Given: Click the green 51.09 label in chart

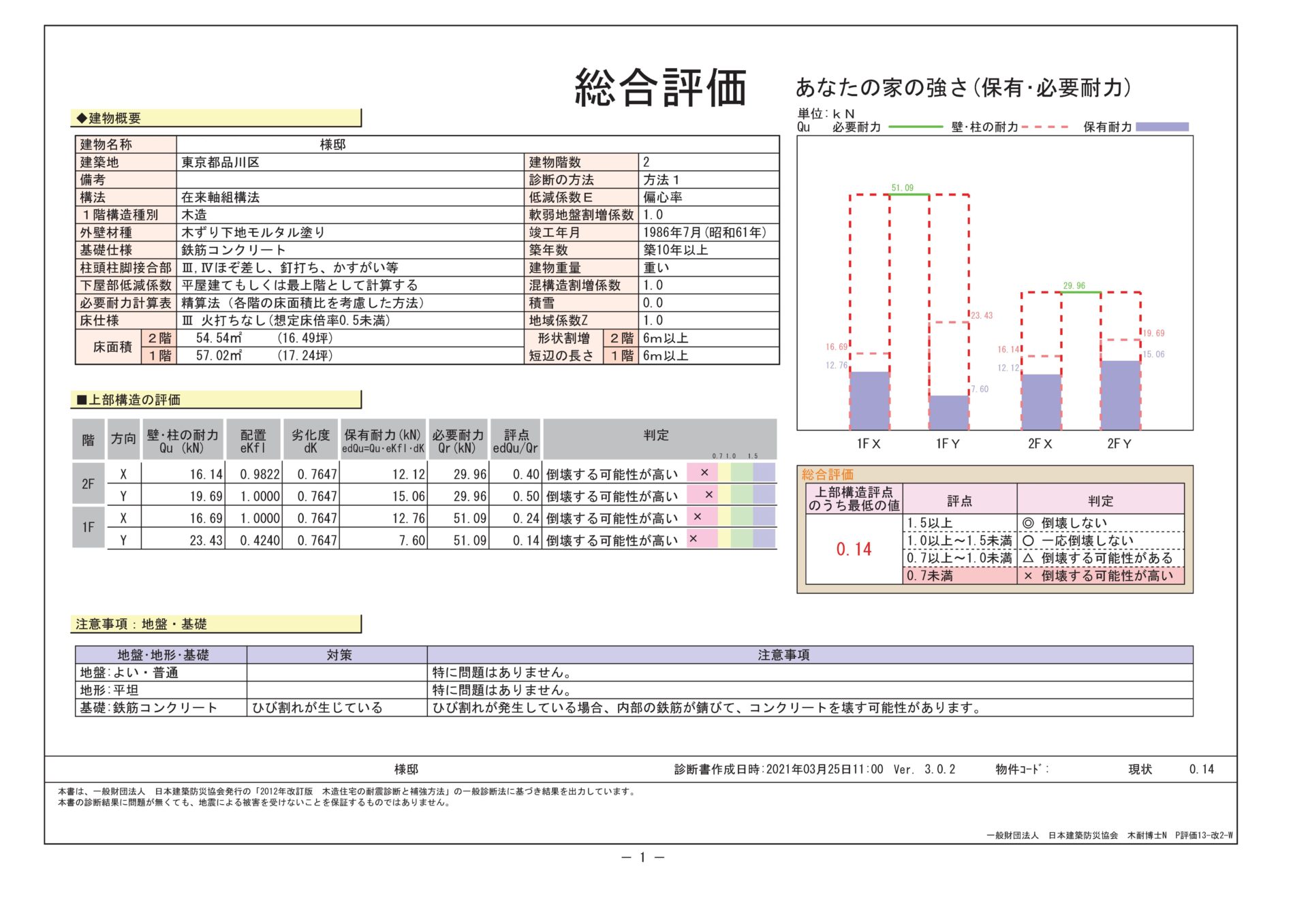Looking at the screenshot, I should click(903, 188).
